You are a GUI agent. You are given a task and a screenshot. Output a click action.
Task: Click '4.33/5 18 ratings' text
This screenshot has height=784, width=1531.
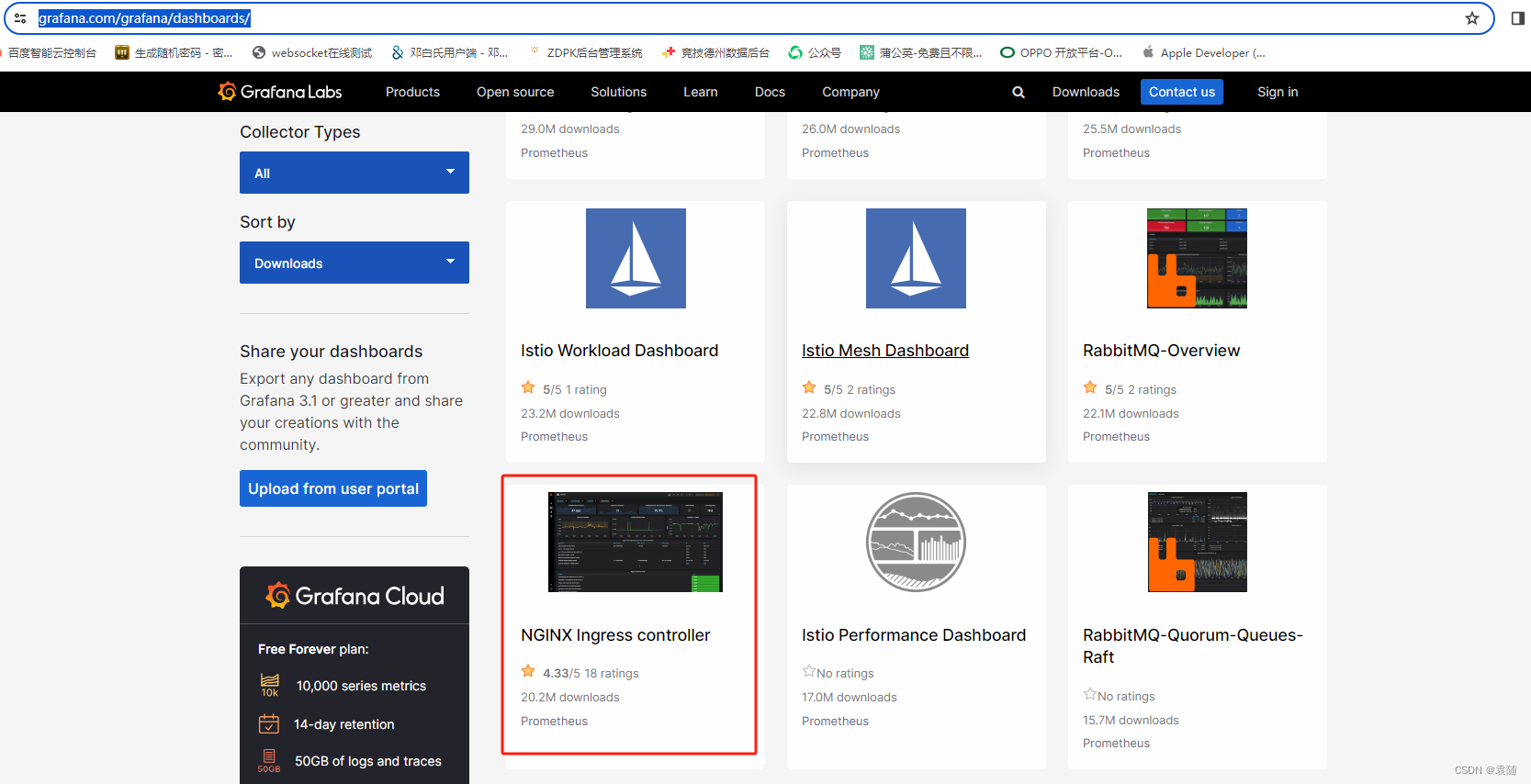tap(591, 674)
